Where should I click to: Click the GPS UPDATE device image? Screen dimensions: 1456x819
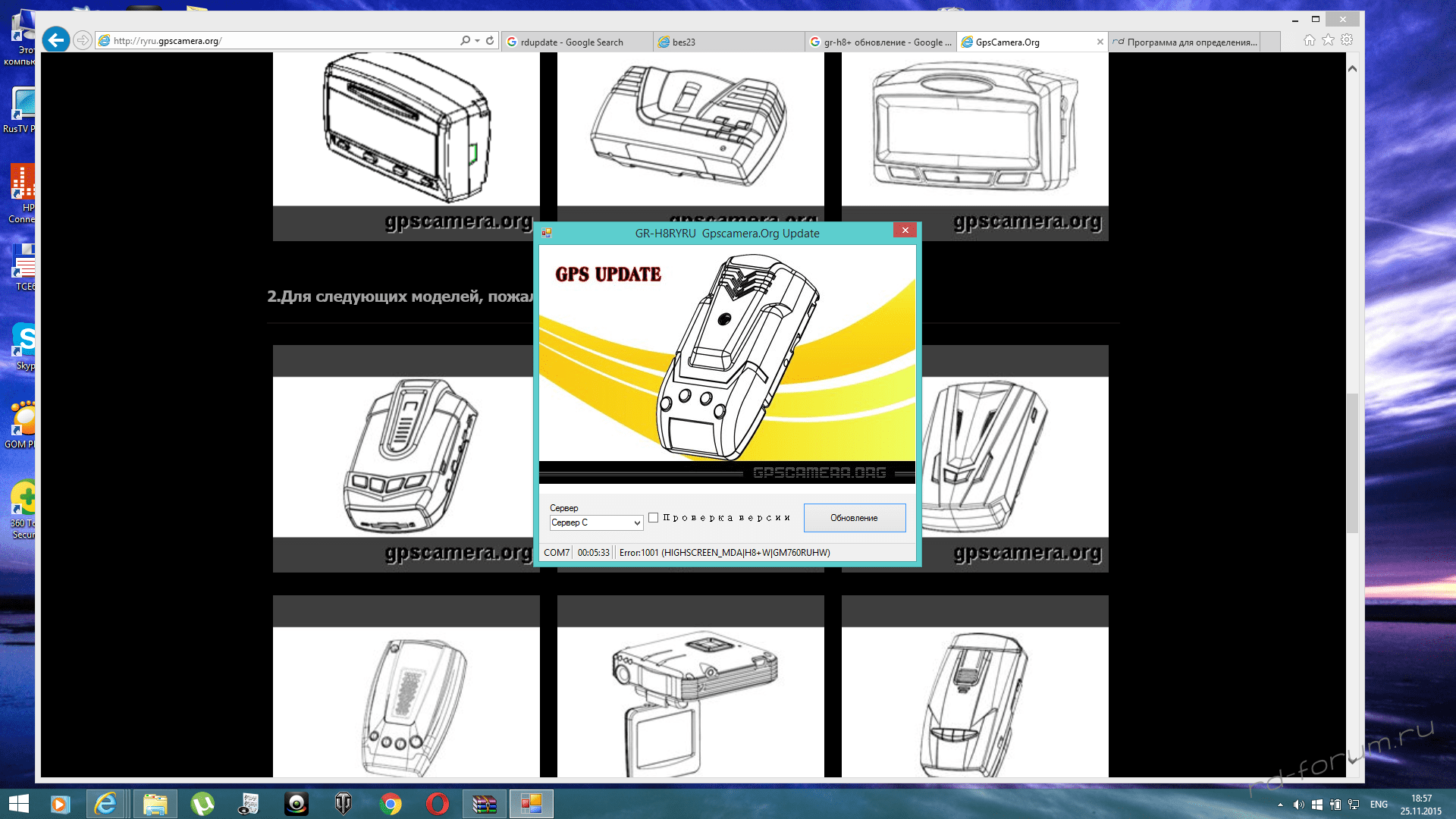(x=727, y=364)
